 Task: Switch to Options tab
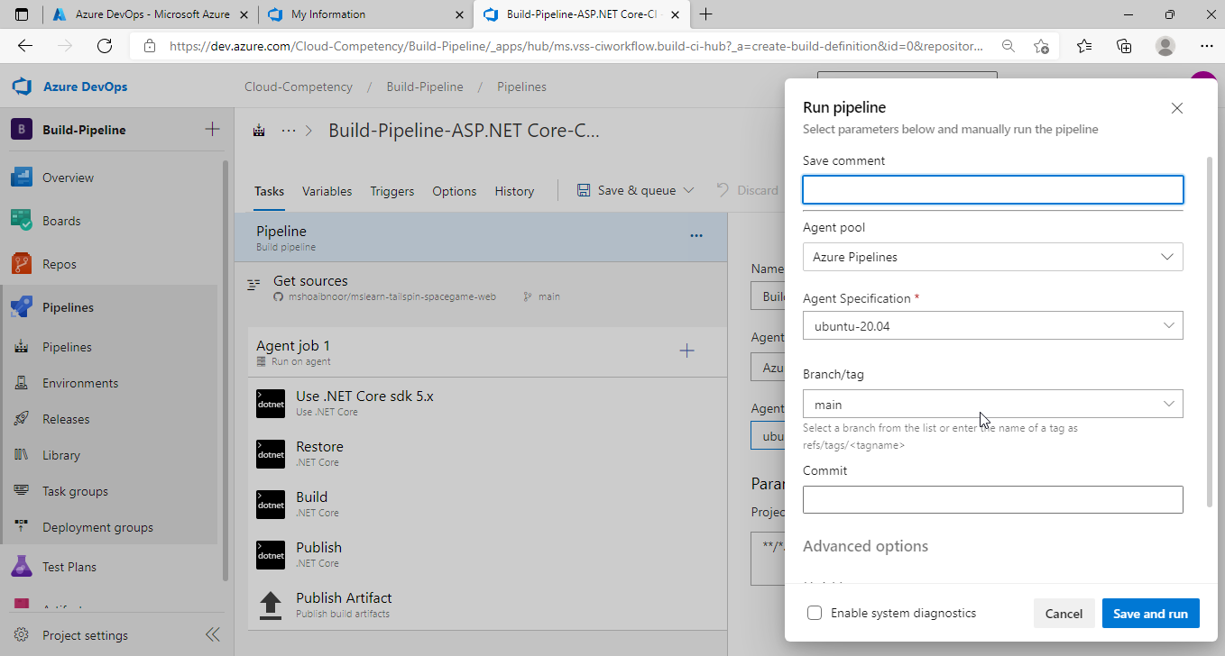tap(454, 191)
